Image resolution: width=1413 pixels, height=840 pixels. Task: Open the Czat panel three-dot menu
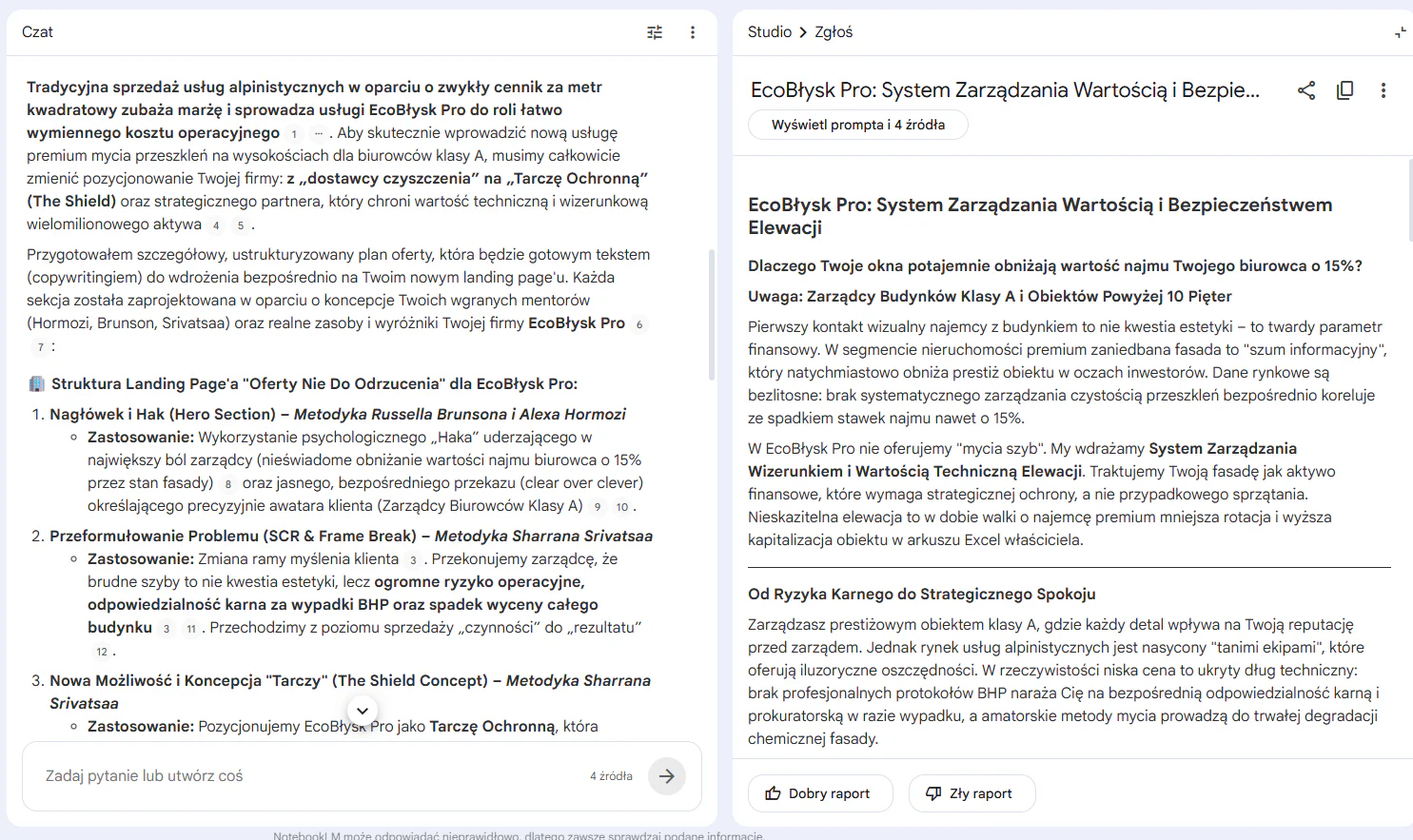tap(693, 32)
